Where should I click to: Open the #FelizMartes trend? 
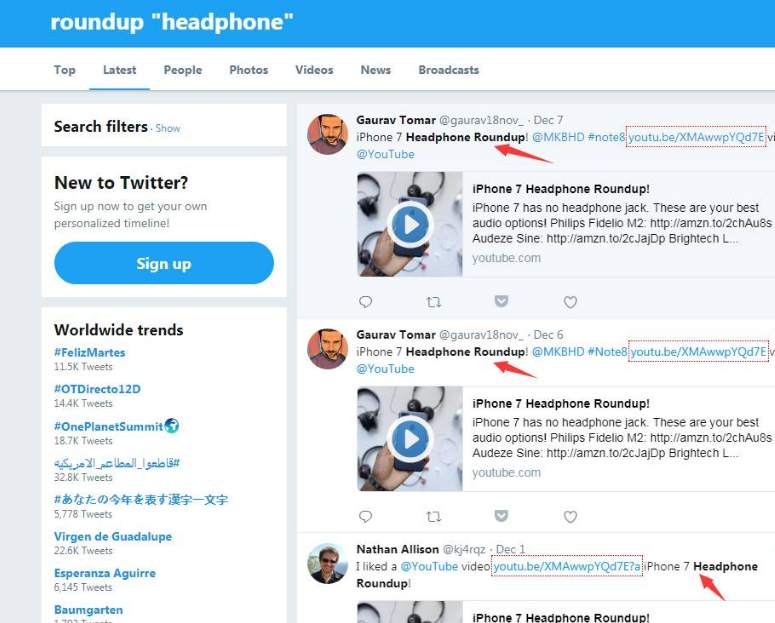tap(89, 353)
